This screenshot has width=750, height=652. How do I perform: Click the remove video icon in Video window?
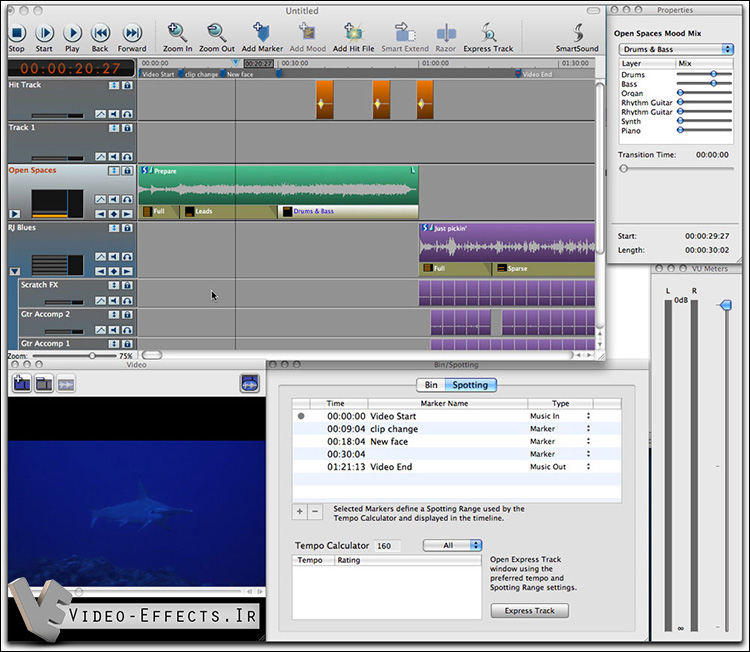(44, 384)
